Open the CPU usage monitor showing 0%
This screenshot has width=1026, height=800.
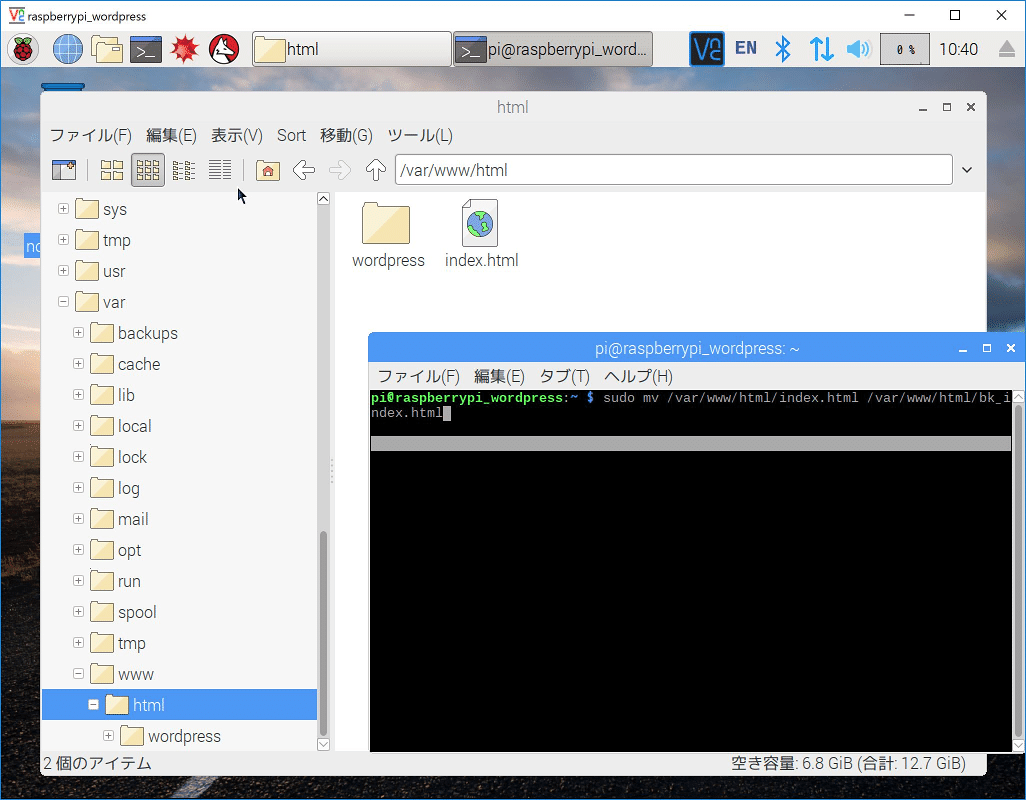coord(905,49)
